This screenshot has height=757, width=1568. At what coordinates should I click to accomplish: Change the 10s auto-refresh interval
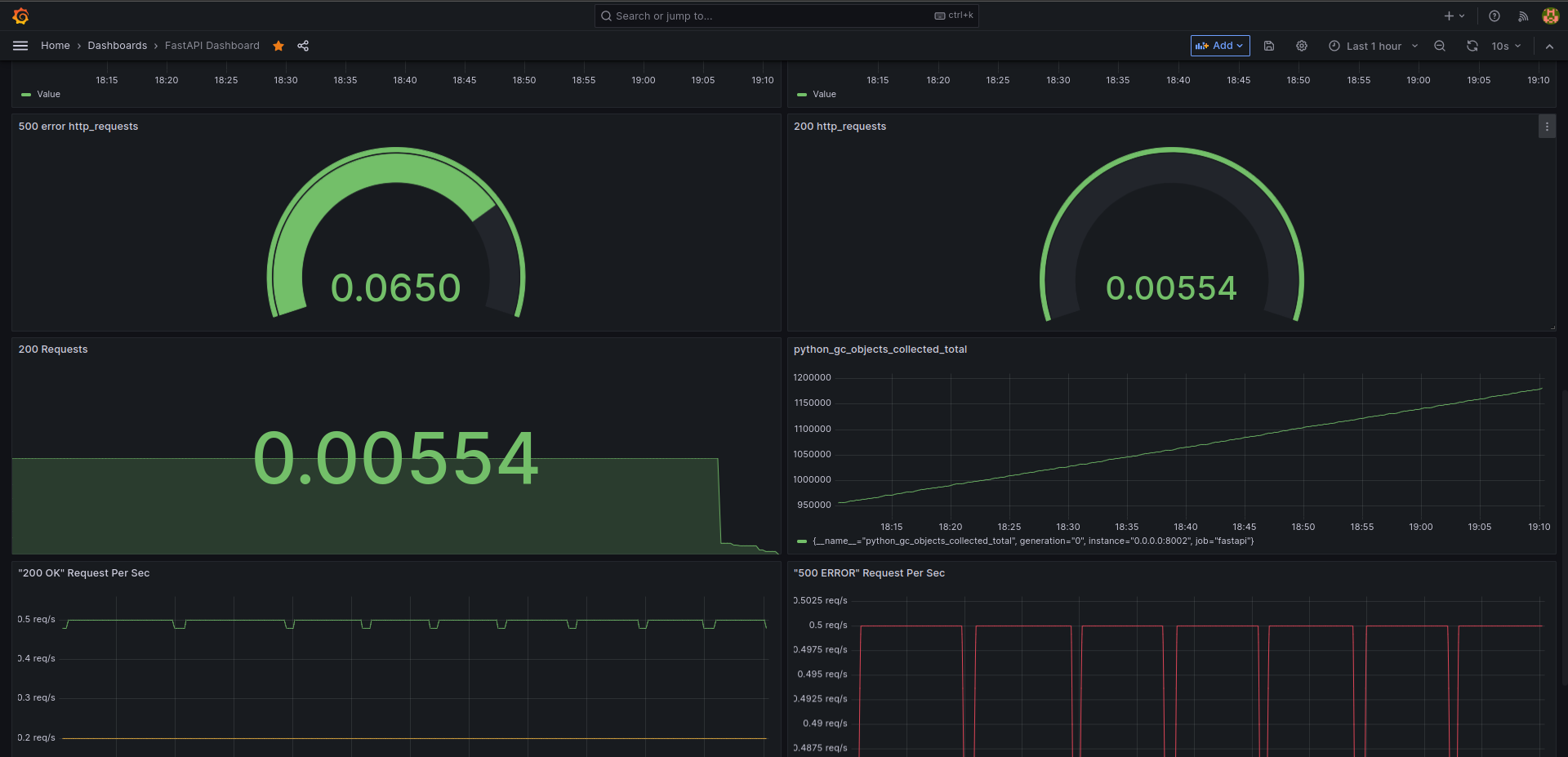pos(1507,46)
